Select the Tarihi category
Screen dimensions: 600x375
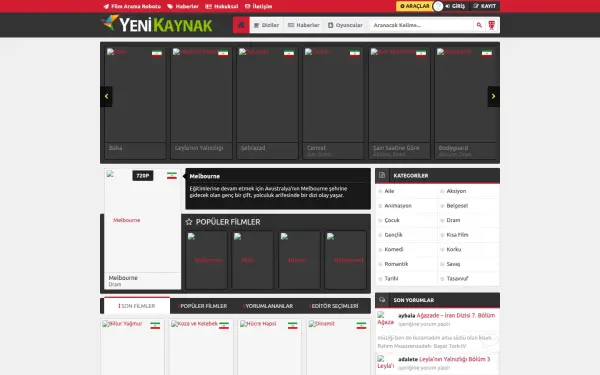[x=391, y=279]
